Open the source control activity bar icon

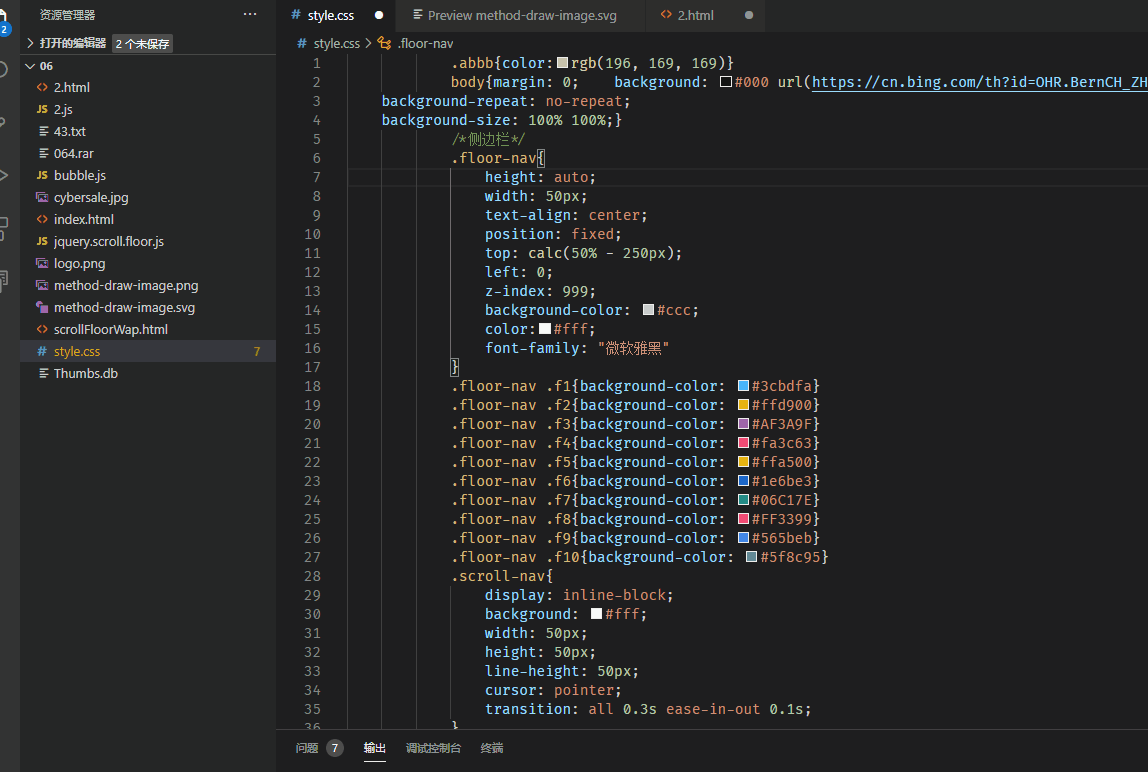pyautogui.click(x=3, y=122)
